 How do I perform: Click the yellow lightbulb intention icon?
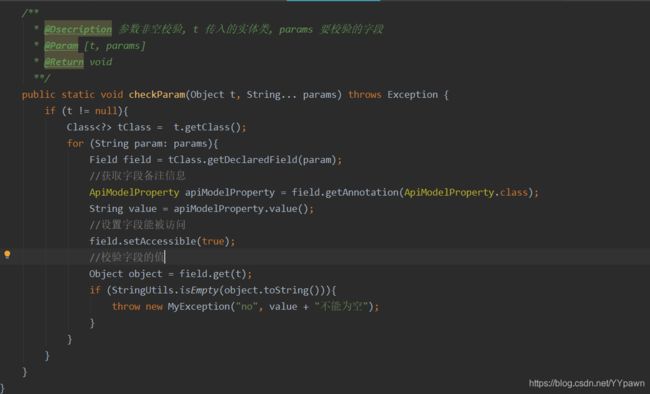click(x=7, y=254)
